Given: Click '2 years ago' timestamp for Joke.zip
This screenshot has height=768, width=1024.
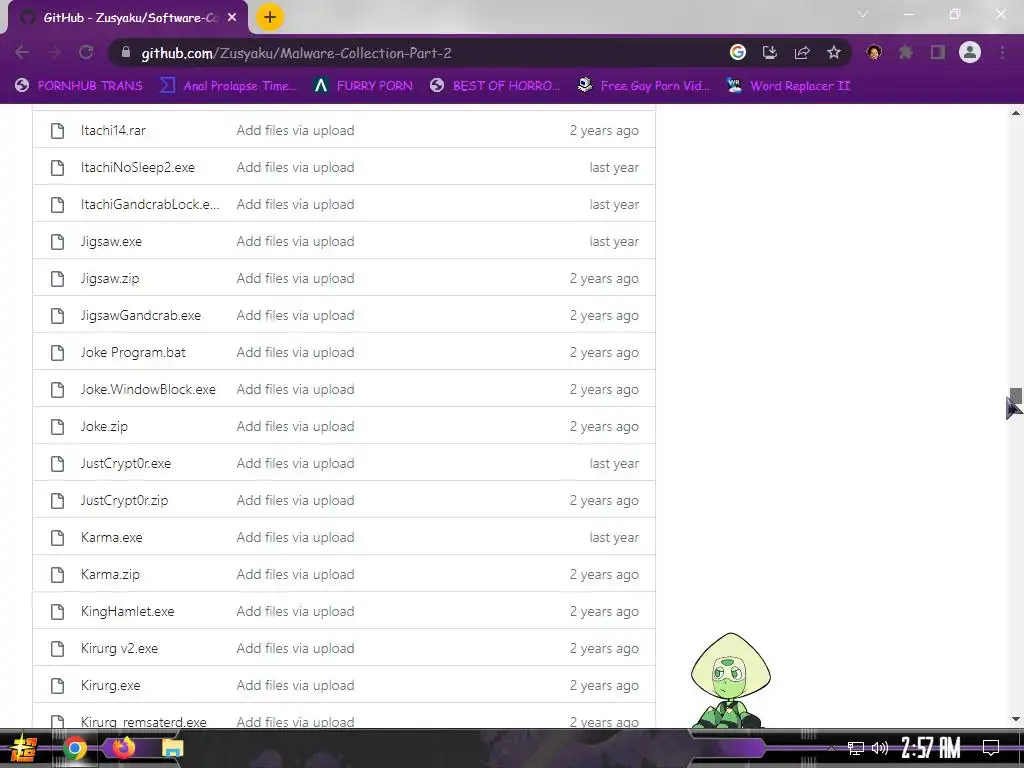Looking at the screenshot, I should 604,426.
